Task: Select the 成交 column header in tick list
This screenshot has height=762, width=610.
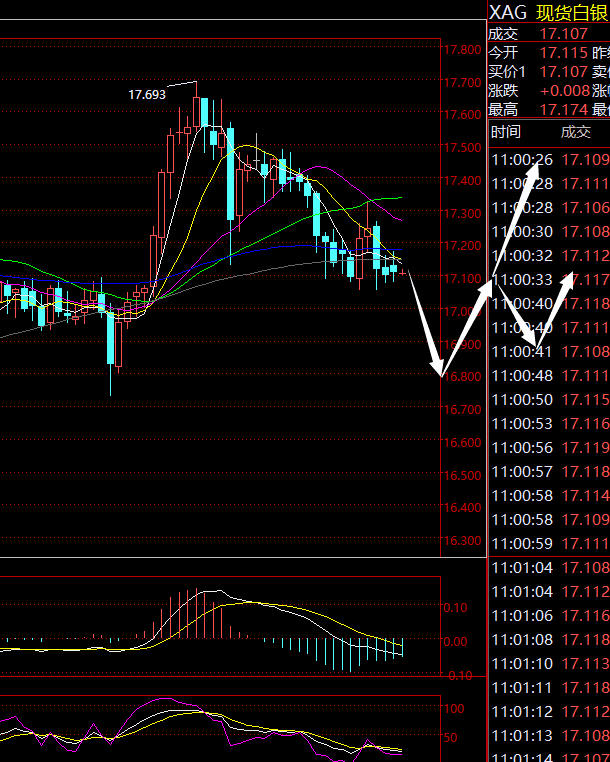Action: pyautogui.click(x=576, y=132)
